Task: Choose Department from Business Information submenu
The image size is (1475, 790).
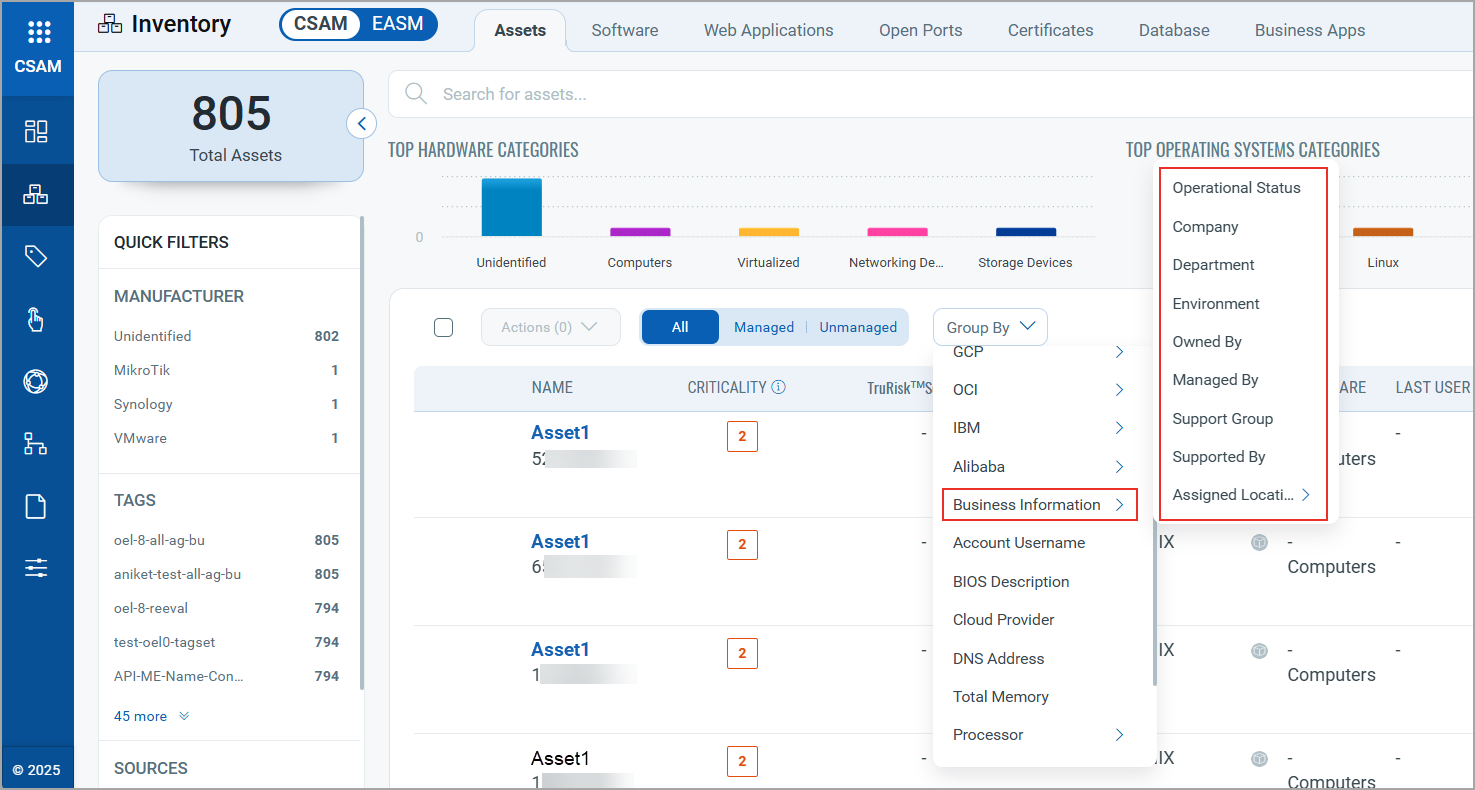Action: [x=1213, y=265]
